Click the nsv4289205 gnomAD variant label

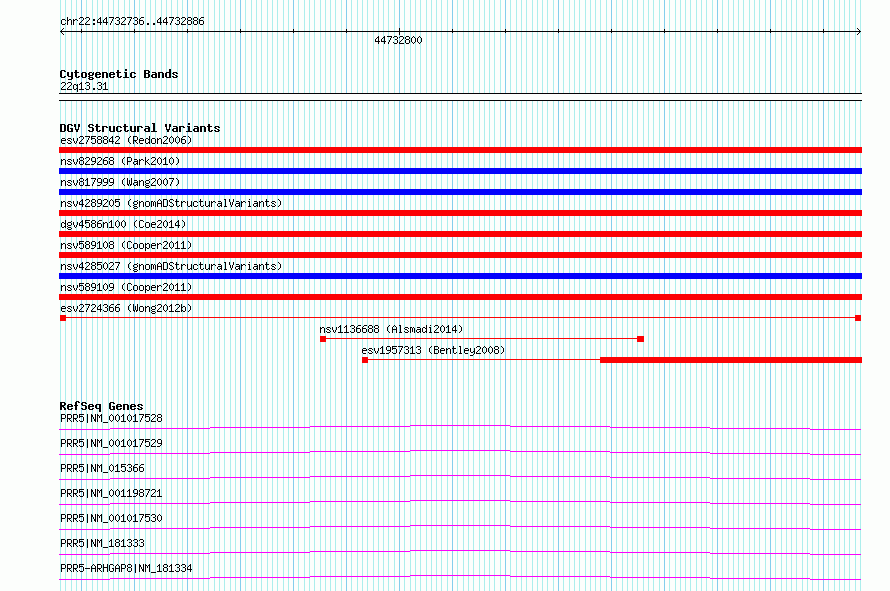(171, 203)
